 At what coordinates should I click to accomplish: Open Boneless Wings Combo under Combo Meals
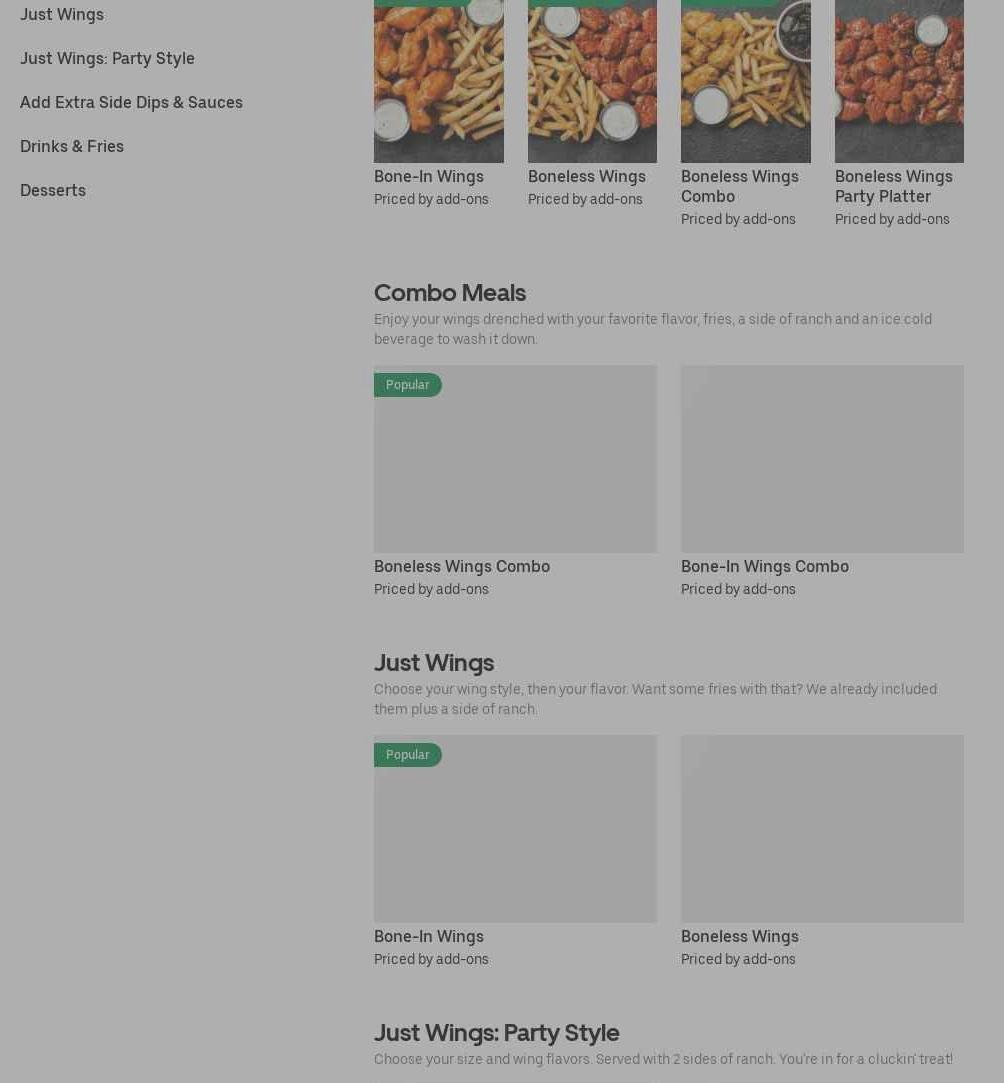click(462, 566)
